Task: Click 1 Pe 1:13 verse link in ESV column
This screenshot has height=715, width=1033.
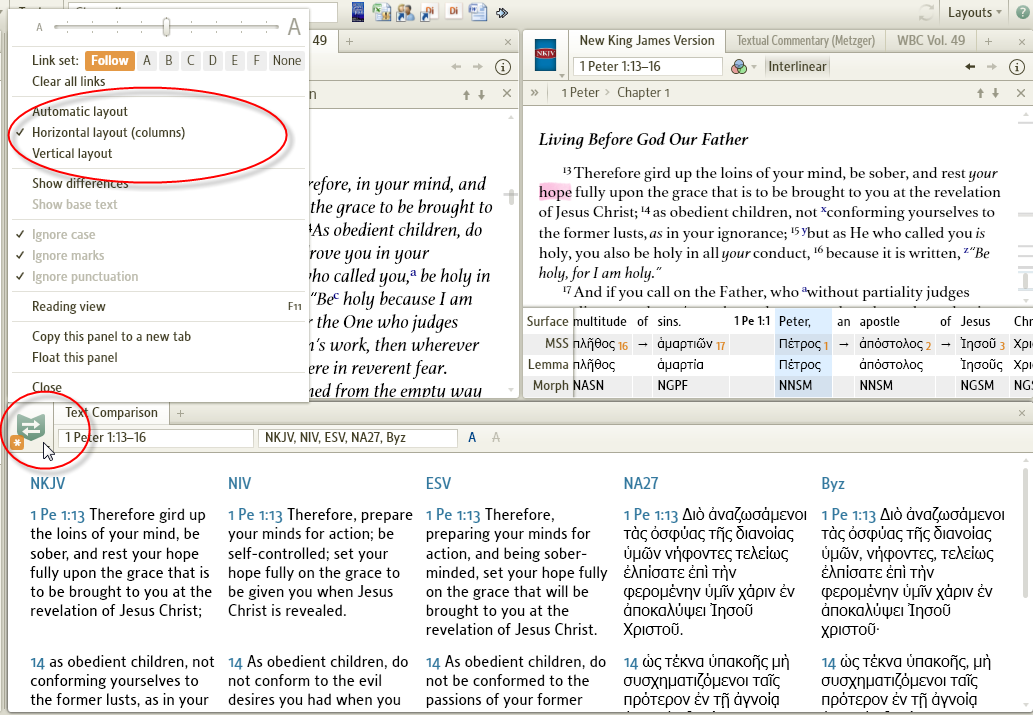Action: coord(453,515)
